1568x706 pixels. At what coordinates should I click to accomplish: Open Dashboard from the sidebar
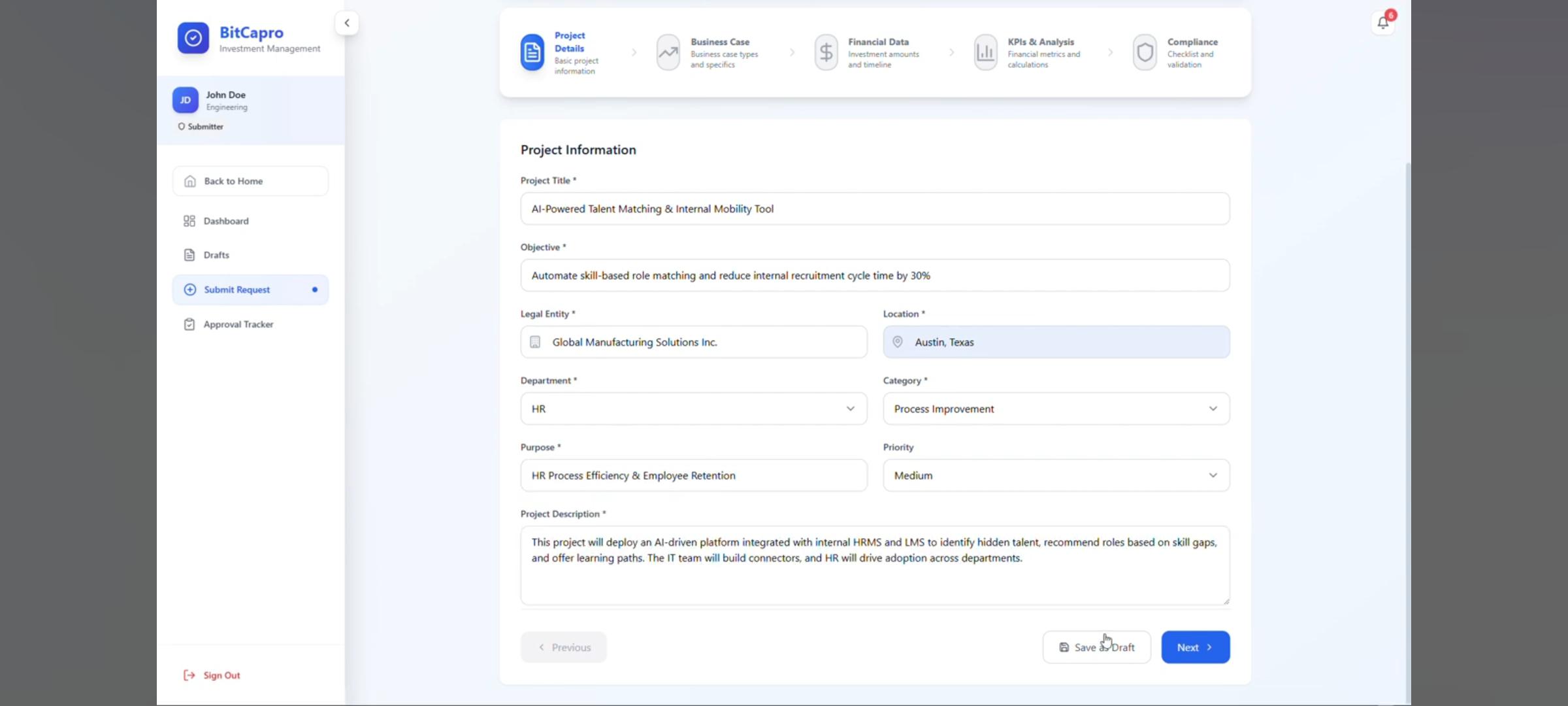tap(226, 221)
